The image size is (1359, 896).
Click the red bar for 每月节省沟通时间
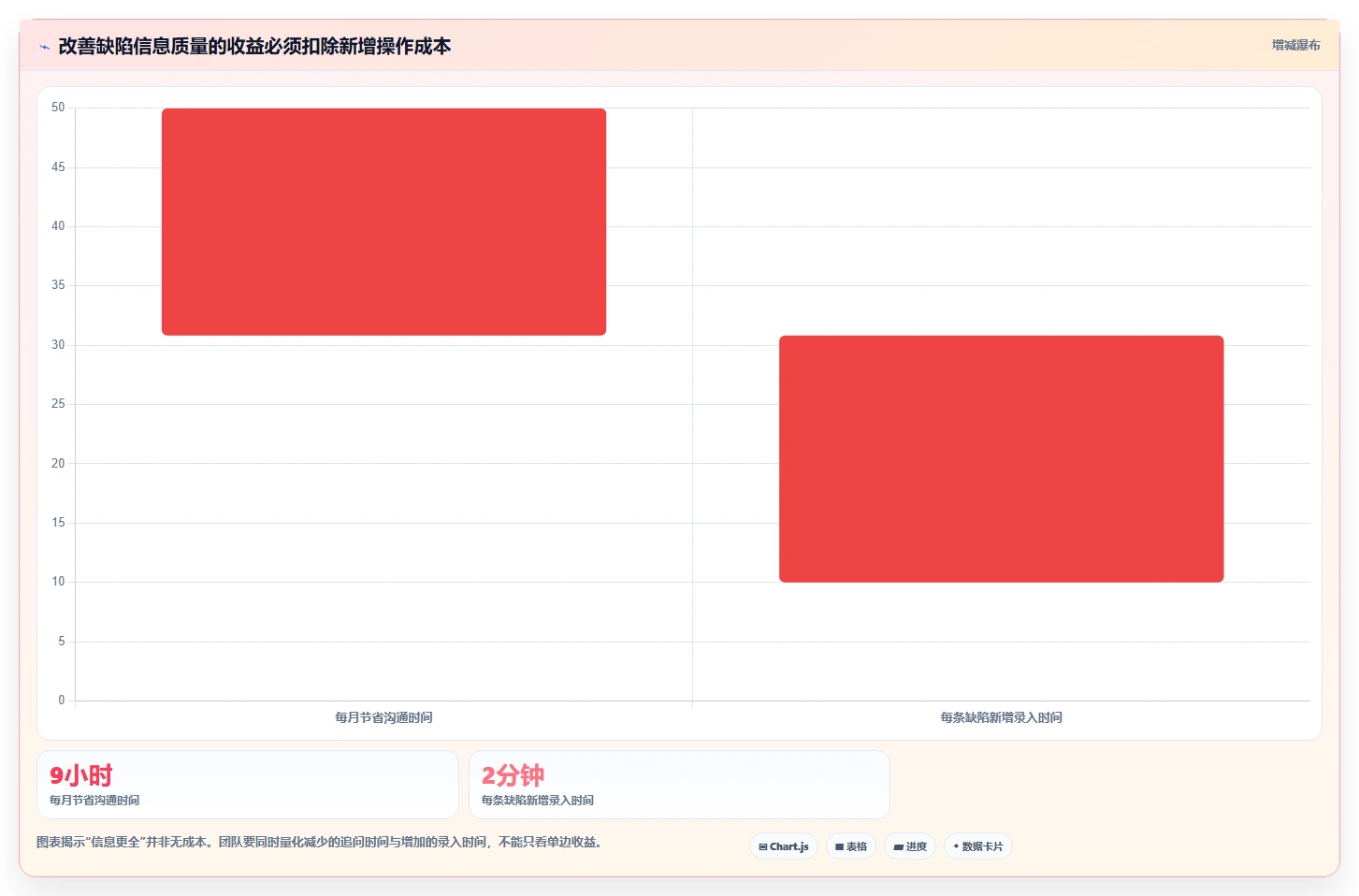coord(383,222)
